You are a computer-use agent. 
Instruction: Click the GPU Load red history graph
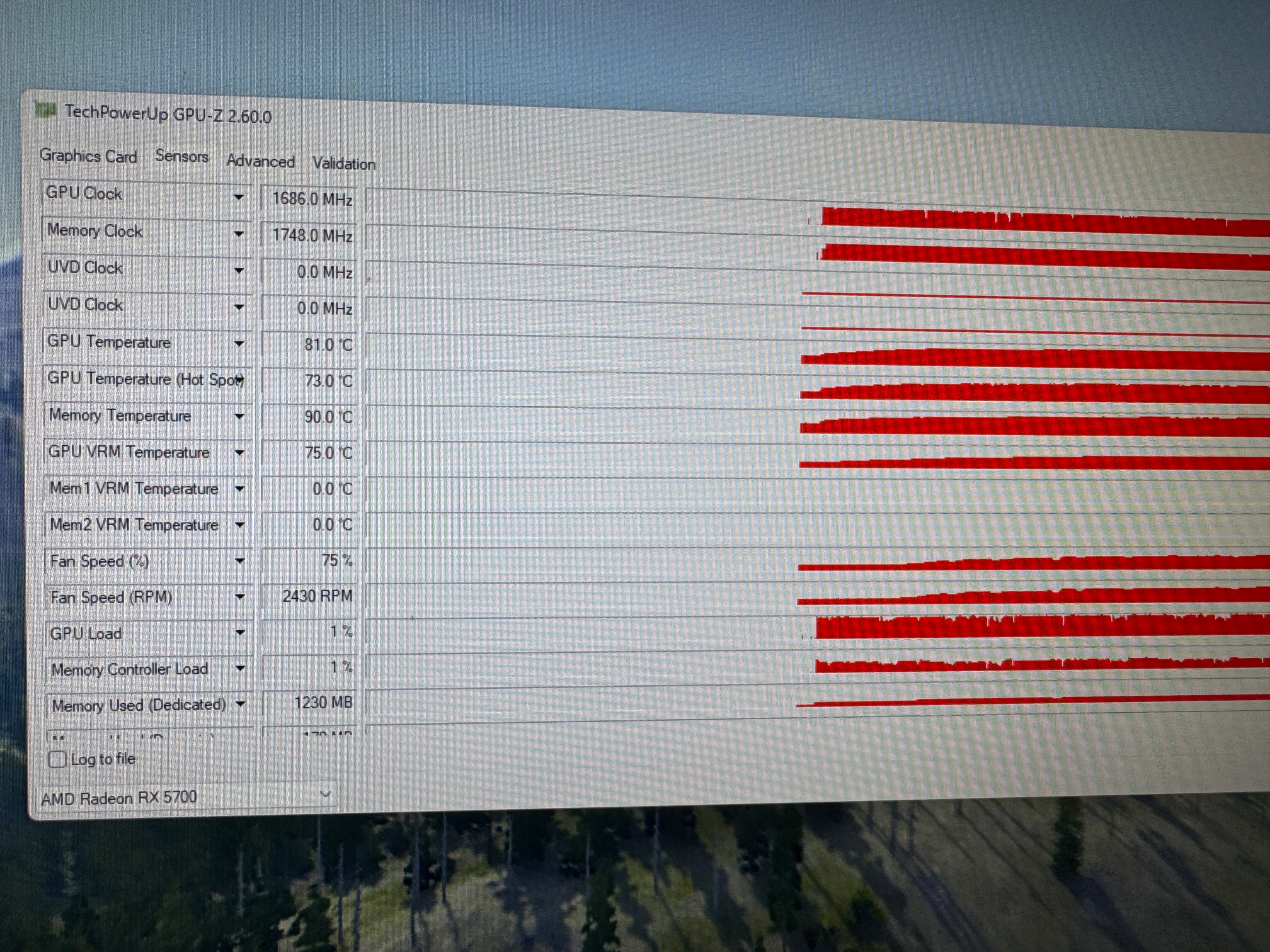coord(1034,627)
